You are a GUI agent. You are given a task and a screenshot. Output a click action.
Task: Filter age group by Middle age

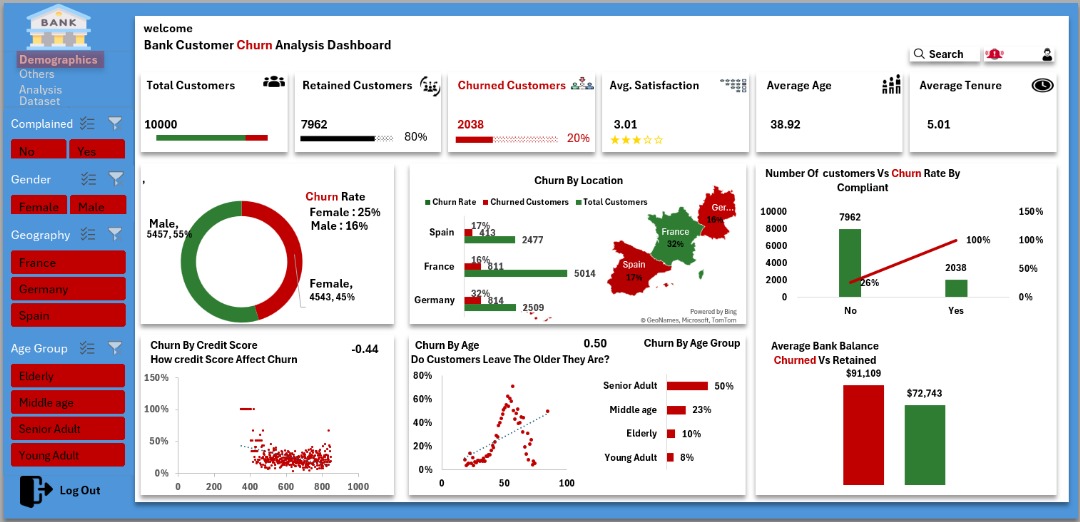[x=68, y=402]
